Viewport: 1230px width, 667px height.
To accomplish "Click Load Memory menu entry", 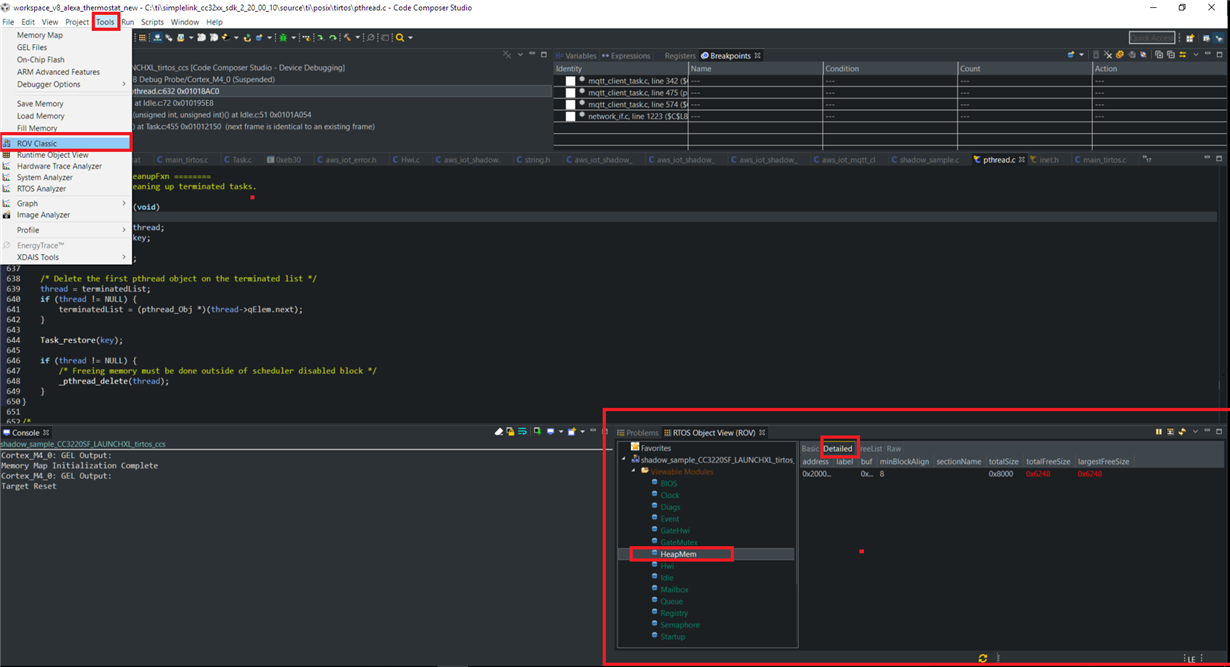I will [66, 116].
